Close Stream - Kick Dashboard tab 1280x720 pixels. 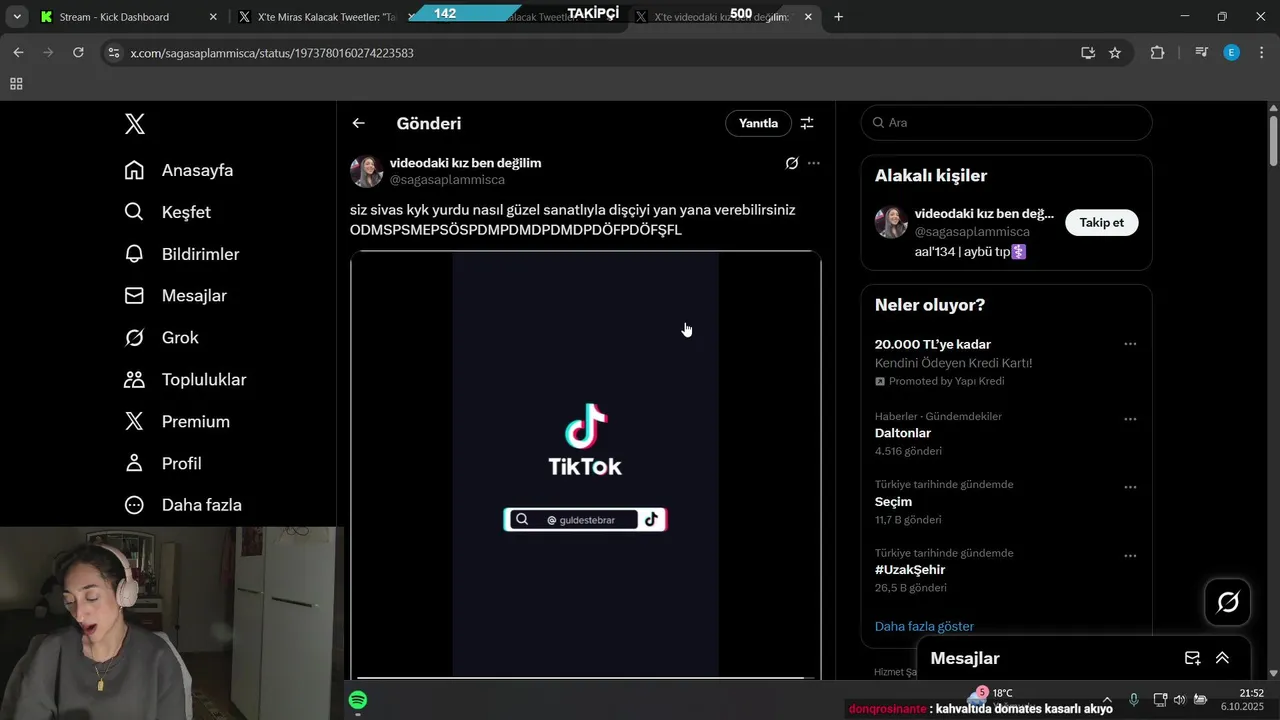213,17
